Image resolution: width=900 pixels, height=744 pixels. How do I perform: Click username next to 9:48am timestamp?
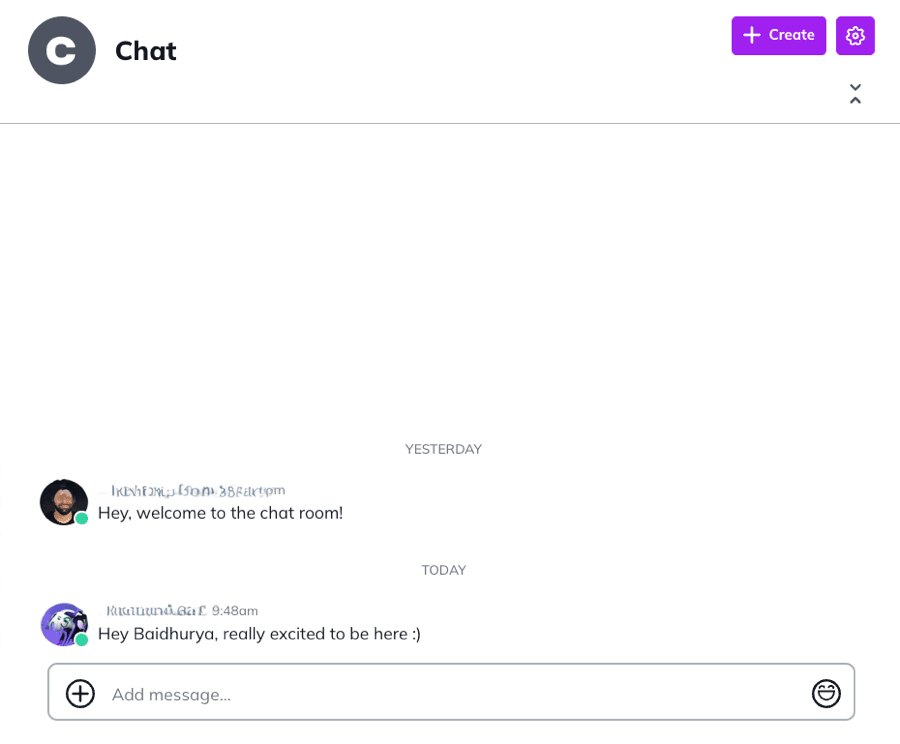(x=155, y=610)
